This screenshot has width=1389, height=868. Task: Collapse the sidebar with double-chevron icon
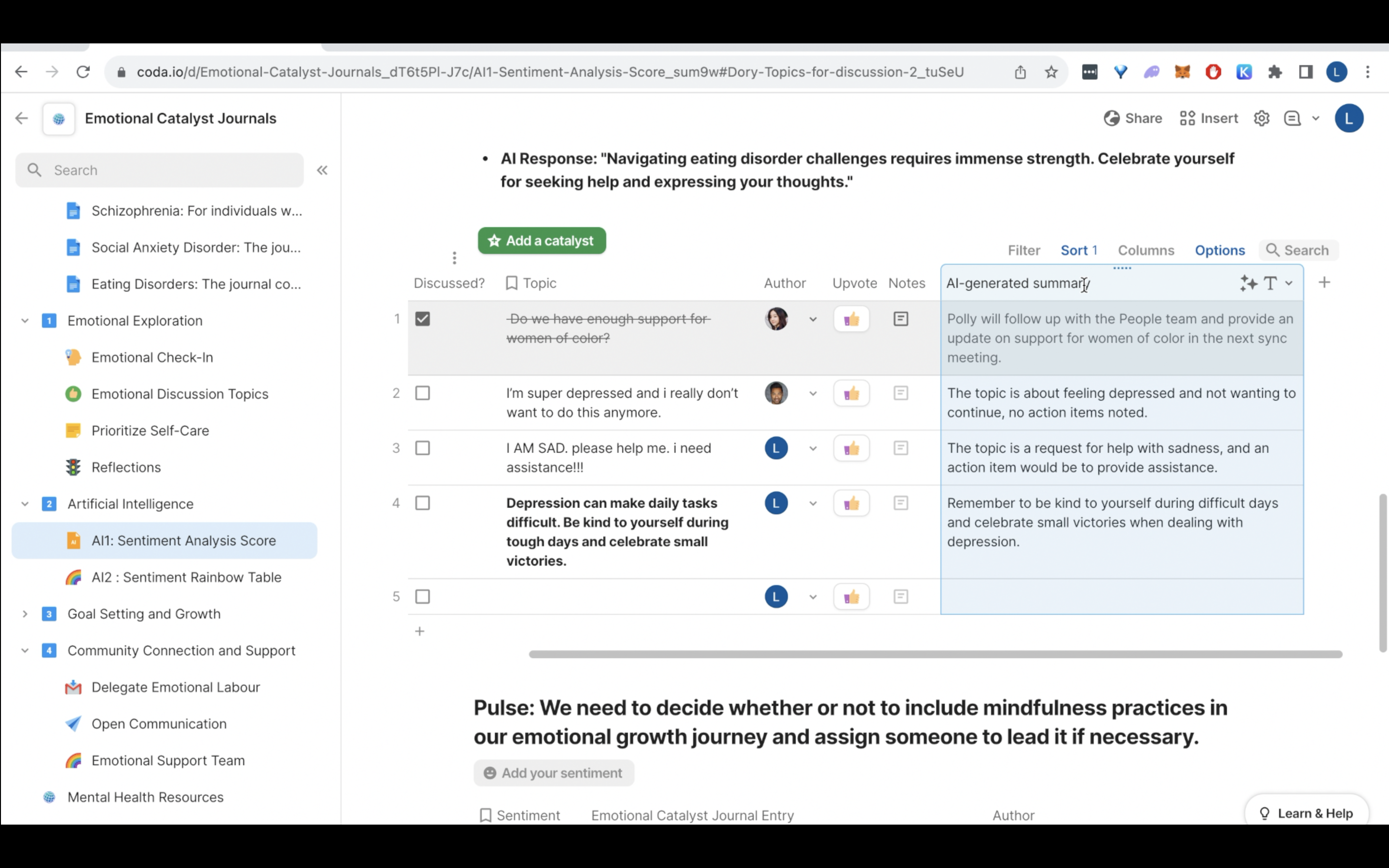point(322,170)
